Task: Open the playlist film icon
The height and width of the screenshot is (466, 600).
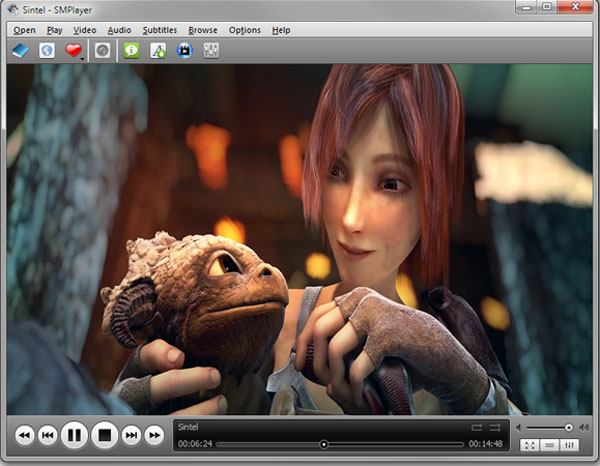Action: point(184,50)
